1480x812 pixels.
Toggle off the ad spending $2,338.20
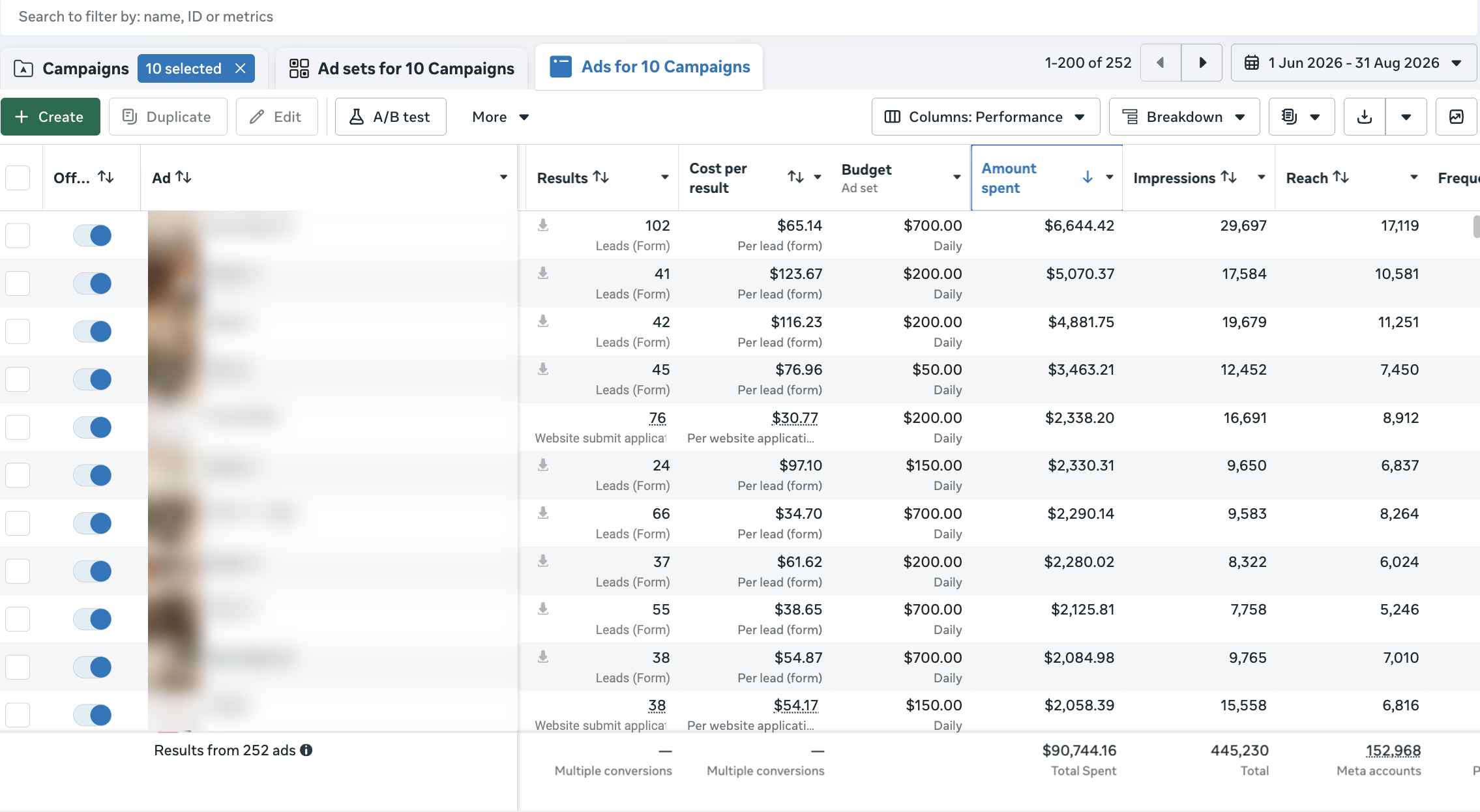92,428
